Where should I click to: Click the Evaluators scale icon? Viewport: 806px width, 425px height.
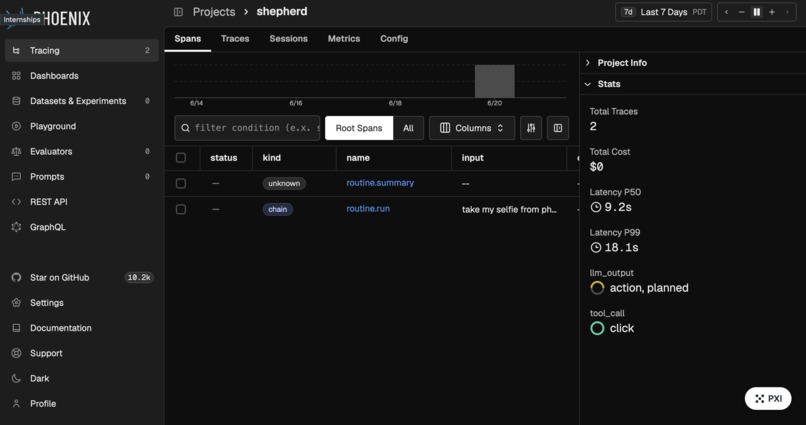tap(16, 151)
